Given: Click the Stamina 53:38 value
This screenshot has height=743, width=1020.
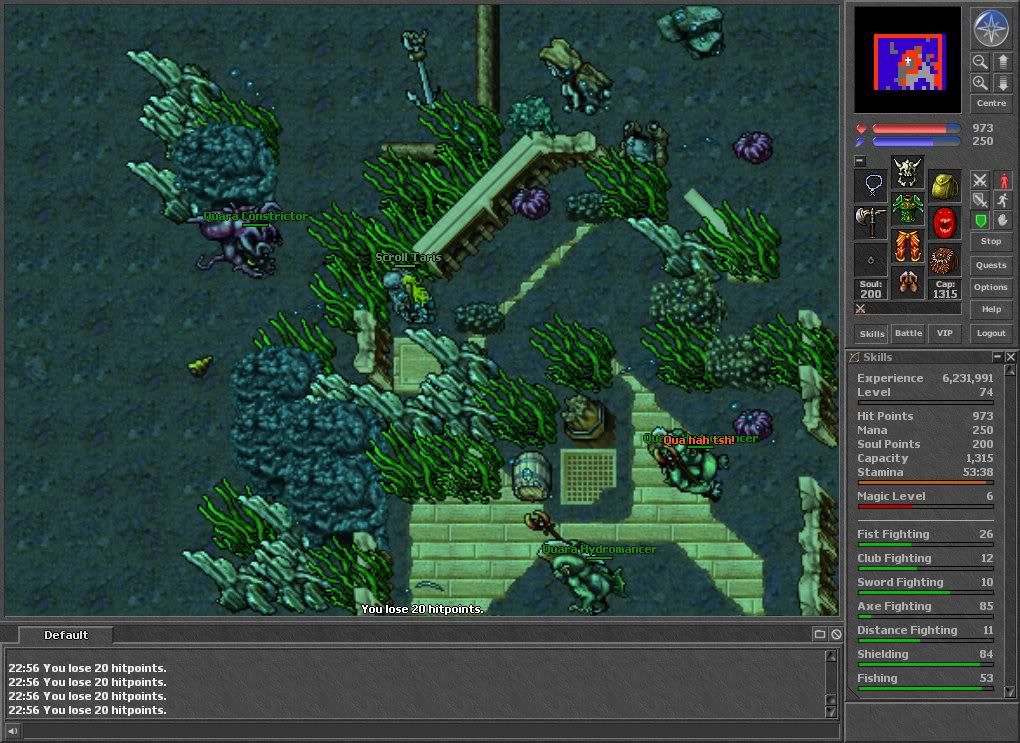Looking at the screenshot, I should [x=978, y=472].
